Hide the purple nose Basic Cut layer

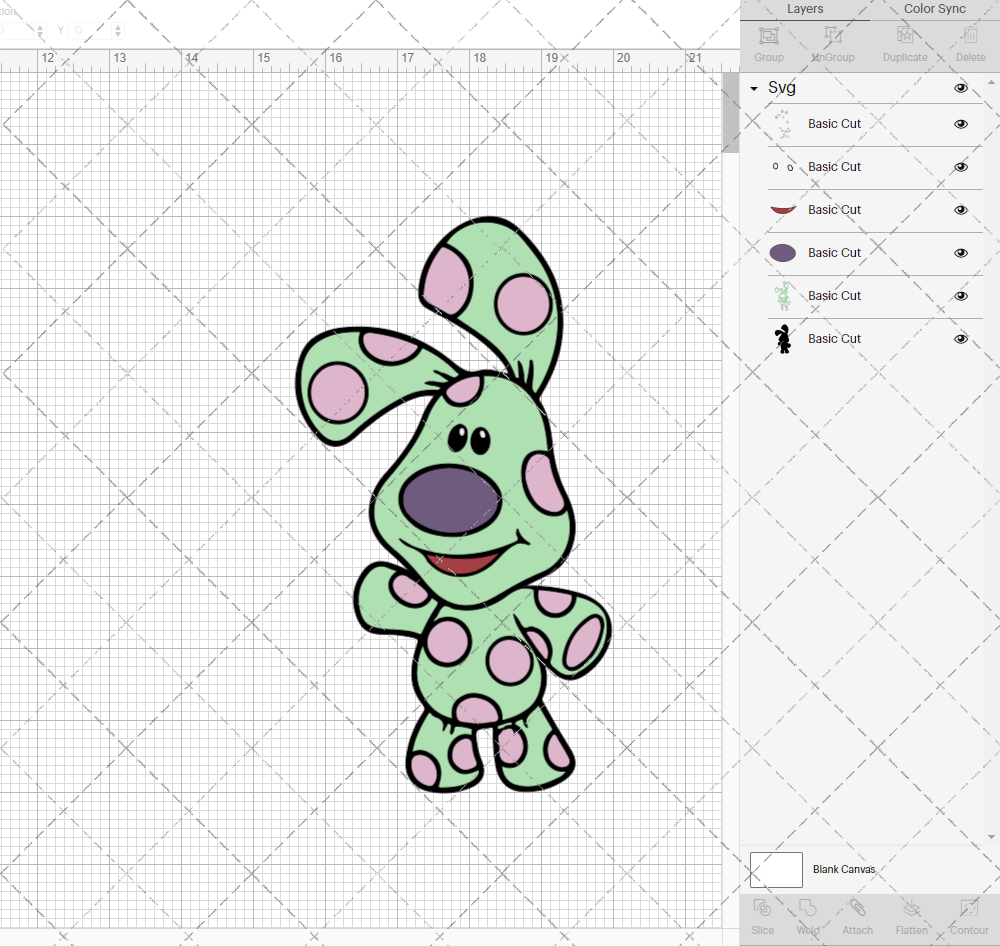click(960, 253)
